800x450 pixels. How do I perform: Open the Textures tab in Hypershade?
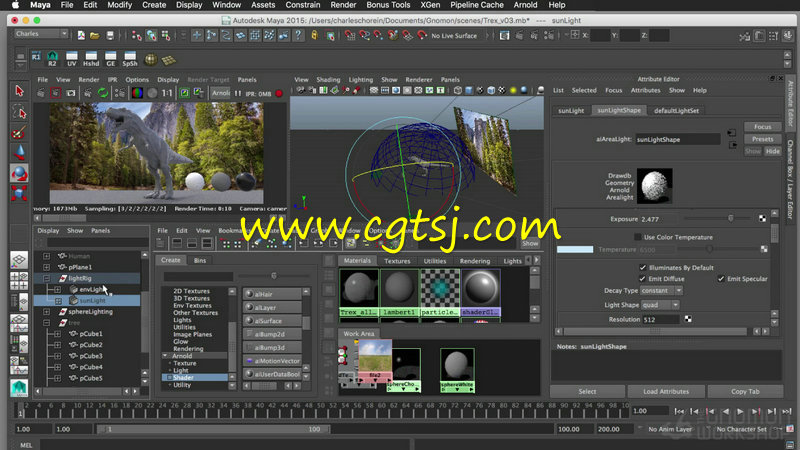pos(397,261)
